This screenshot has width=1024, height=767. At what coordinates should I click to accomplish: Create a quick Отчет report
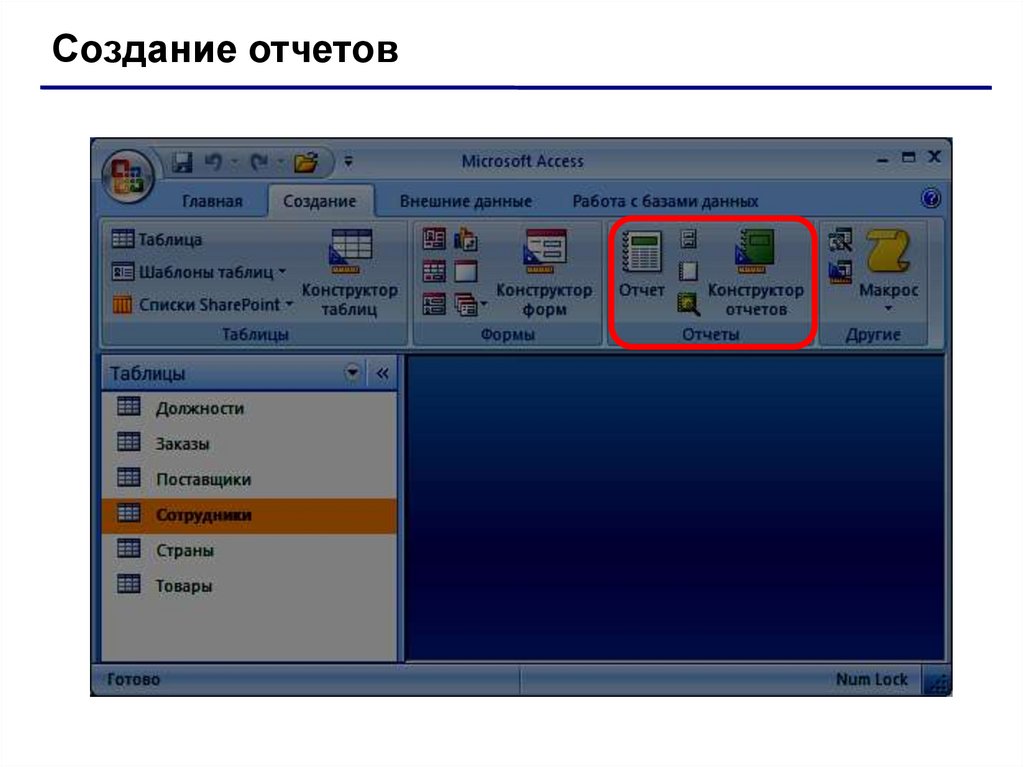pos(641,265)
